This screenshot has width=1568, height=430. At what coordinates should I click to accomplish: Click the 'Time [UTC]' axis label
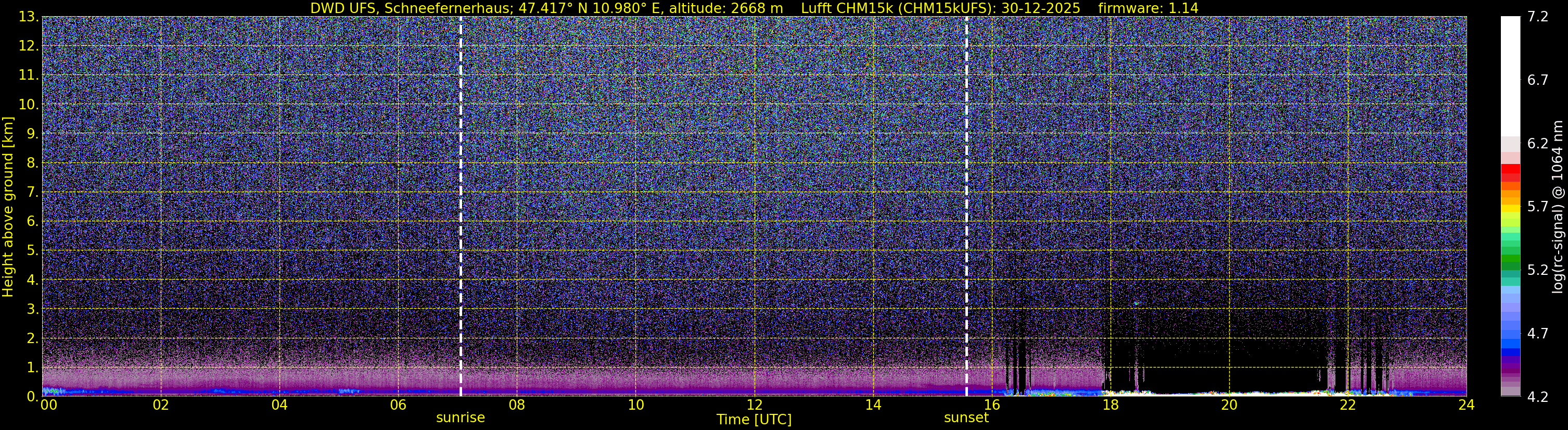[754, 419]
